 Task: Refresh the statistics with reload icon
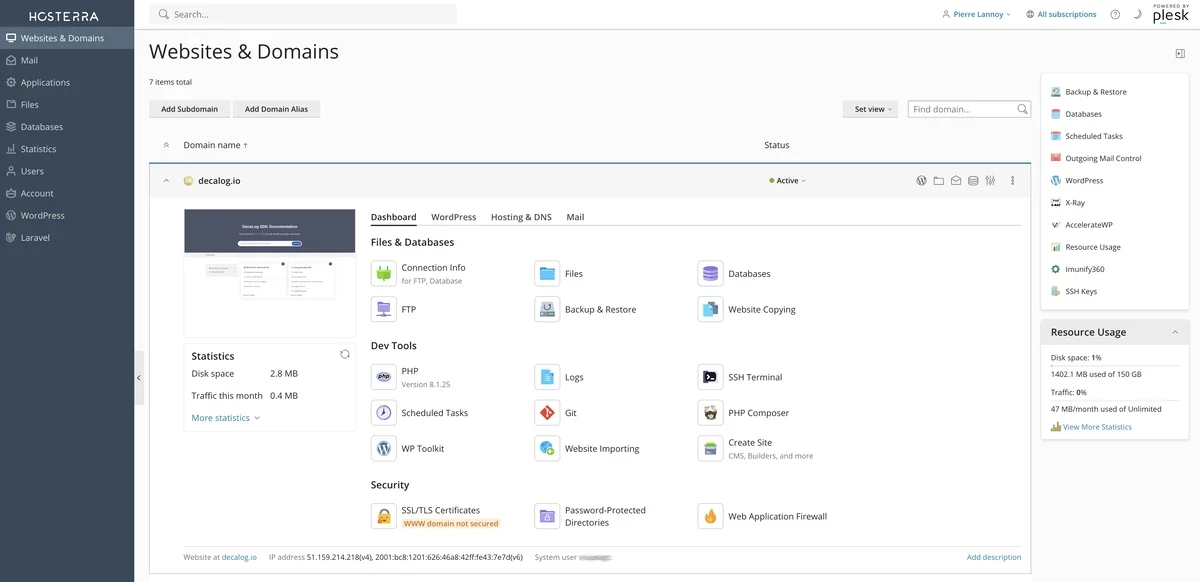pos(345,354)
